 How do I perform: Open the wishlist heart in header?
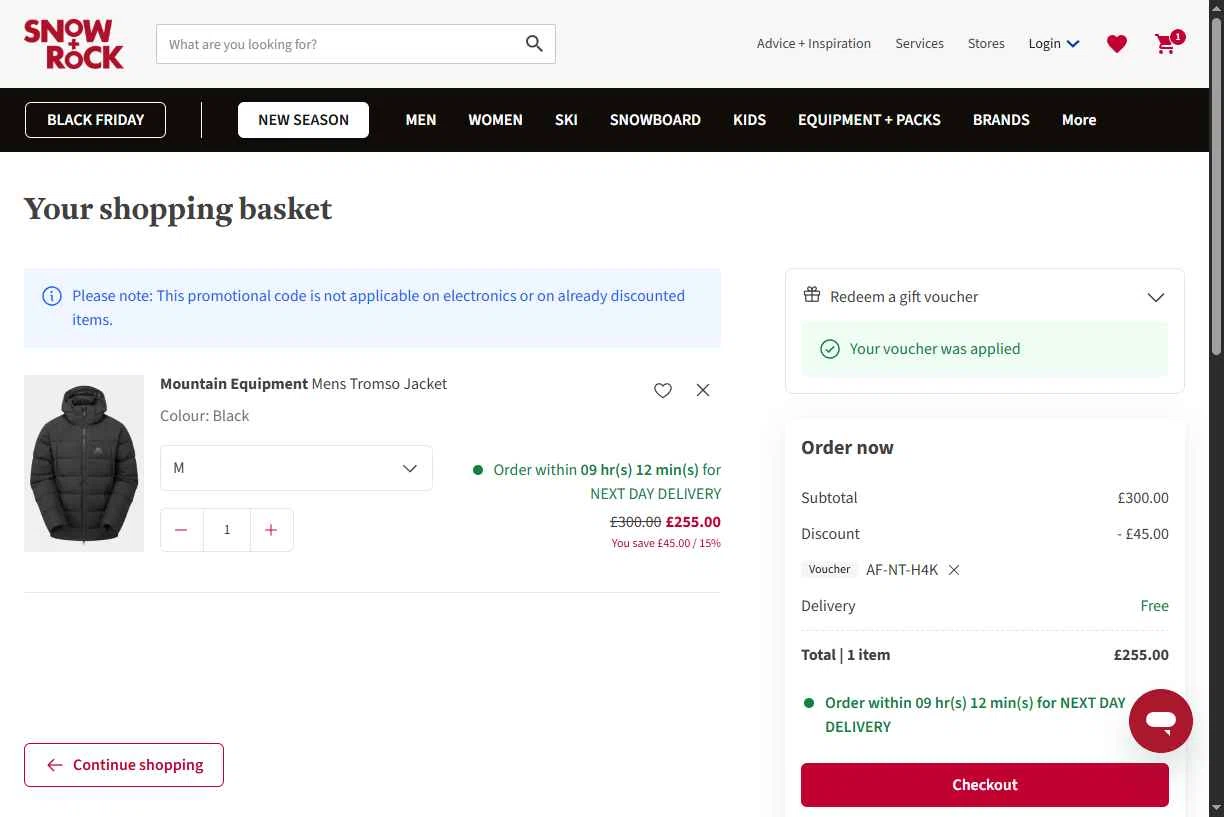(x=1117, y=44)
